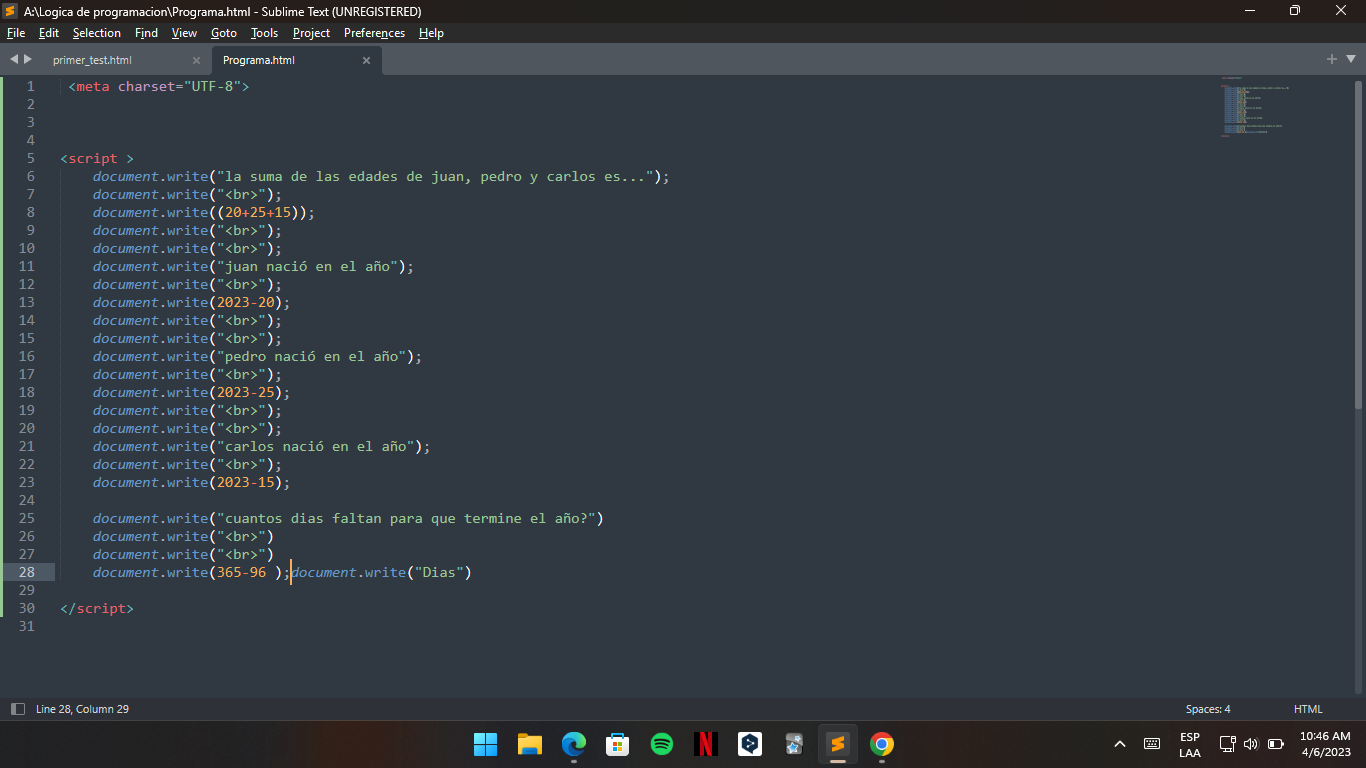Click Sublime Text taskbar icon
This screenshot has height=768, width=1366.
[838, 744]
